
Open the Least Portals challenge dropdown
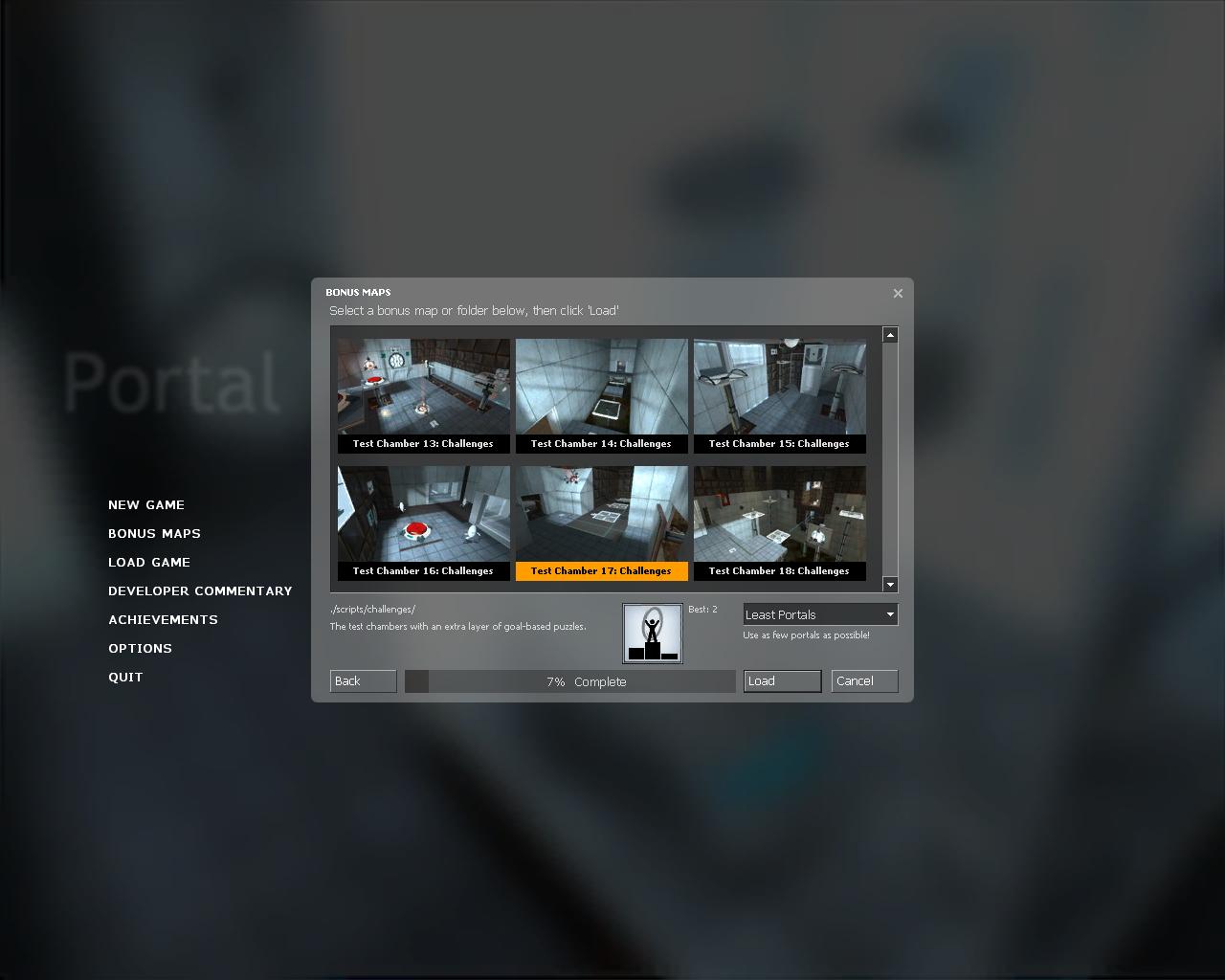[820, 614]
